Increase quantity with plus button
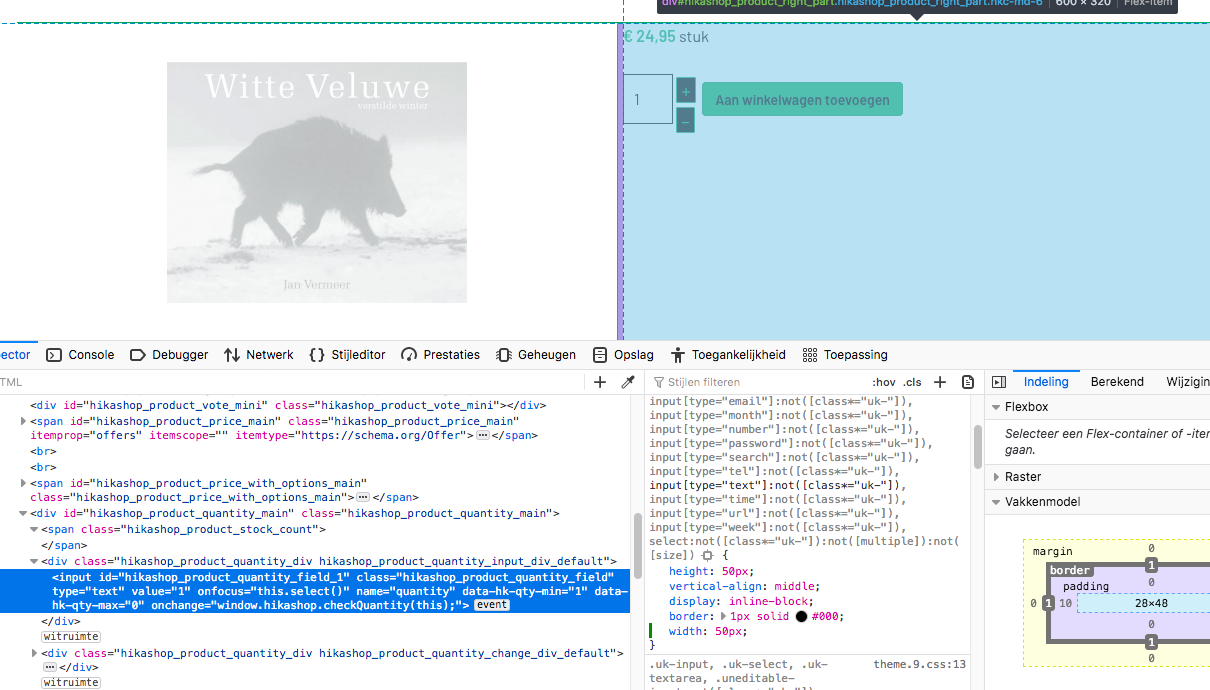1210x690 pixels. [x=685, y=91]
